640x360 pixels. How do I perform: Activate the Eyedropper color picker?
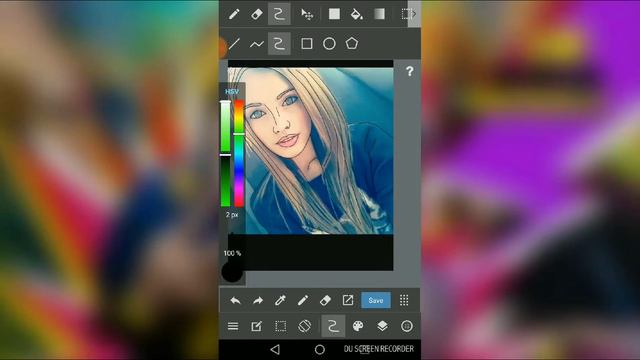pyautogui.click(x=280, y=301)
